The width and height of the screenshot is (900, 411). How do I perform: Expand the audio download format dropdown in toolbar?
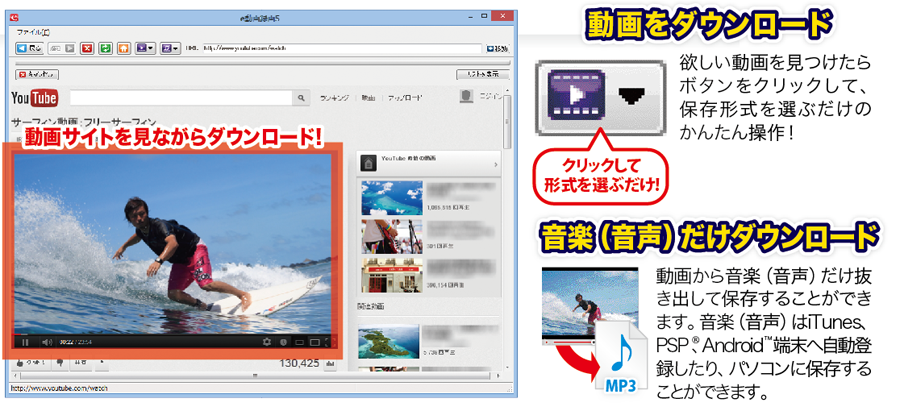click(172, 48)
